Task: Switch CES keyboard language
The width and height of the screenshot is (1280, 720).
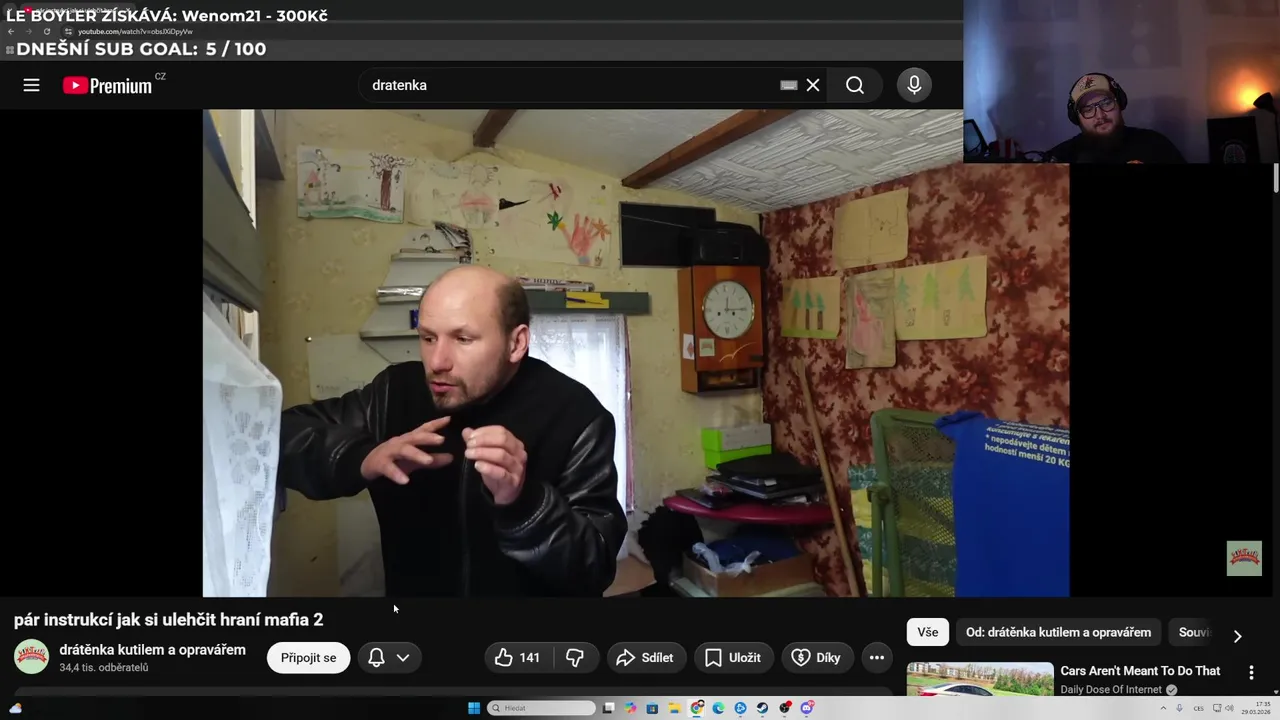Action: pos(1198,709)
